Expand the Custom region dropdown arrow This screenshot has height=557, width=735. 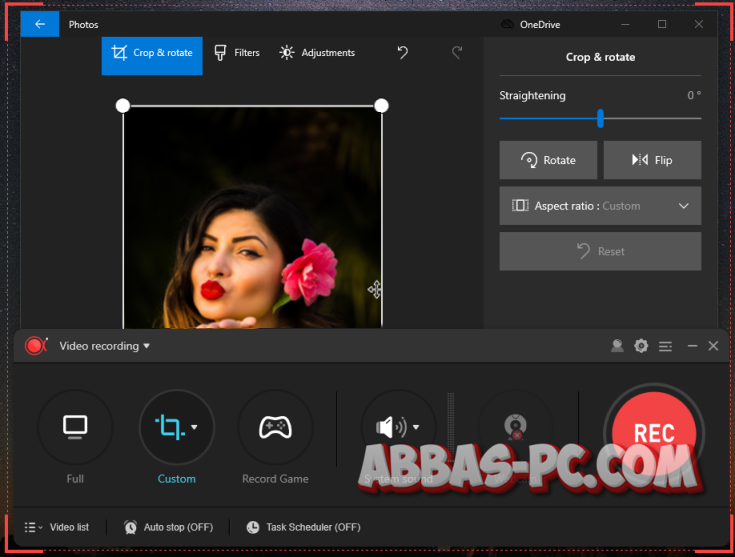coord(195,427)
